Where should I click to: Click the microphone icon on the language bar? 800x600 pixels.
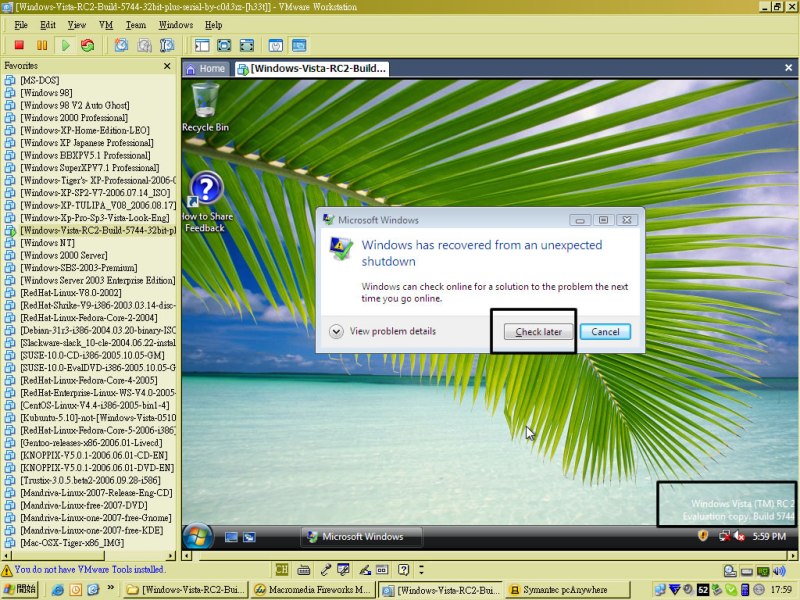point(326,569)
